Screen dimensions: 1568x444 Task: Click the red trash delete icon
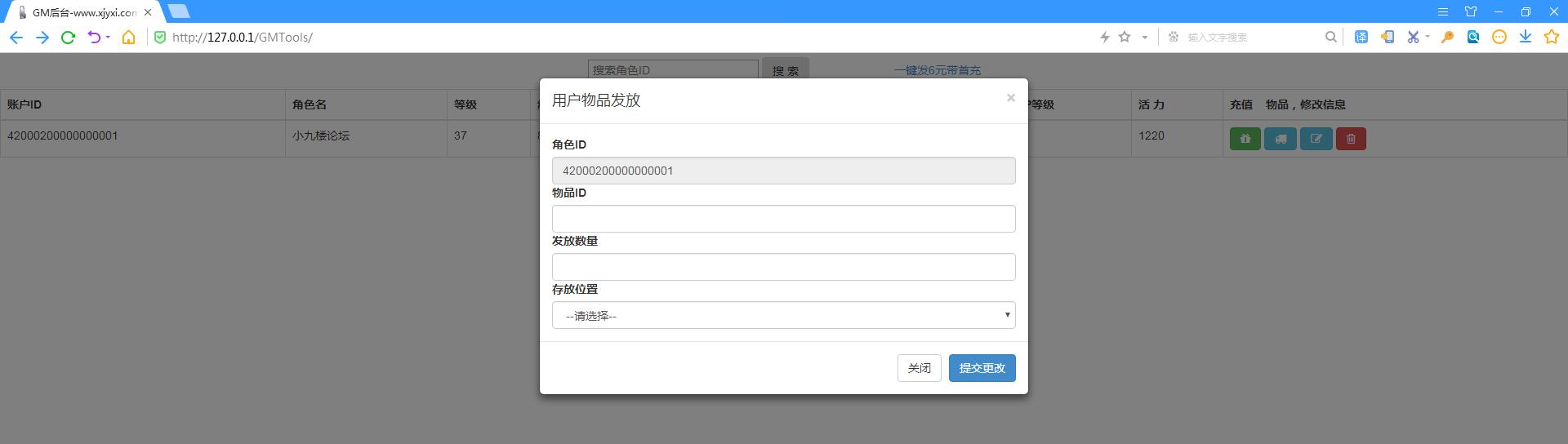coord(1351,139)
